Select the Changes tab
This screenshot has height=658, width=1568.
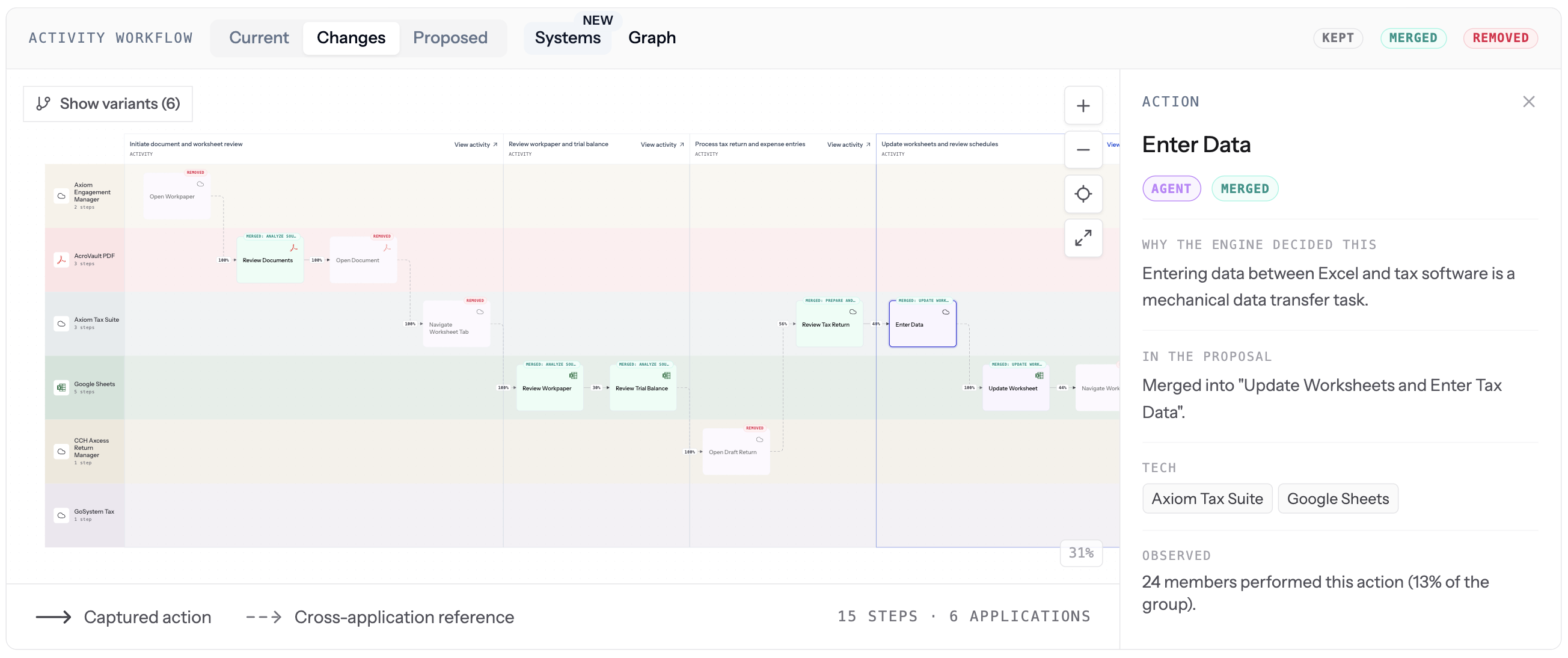tap(351, 38)
